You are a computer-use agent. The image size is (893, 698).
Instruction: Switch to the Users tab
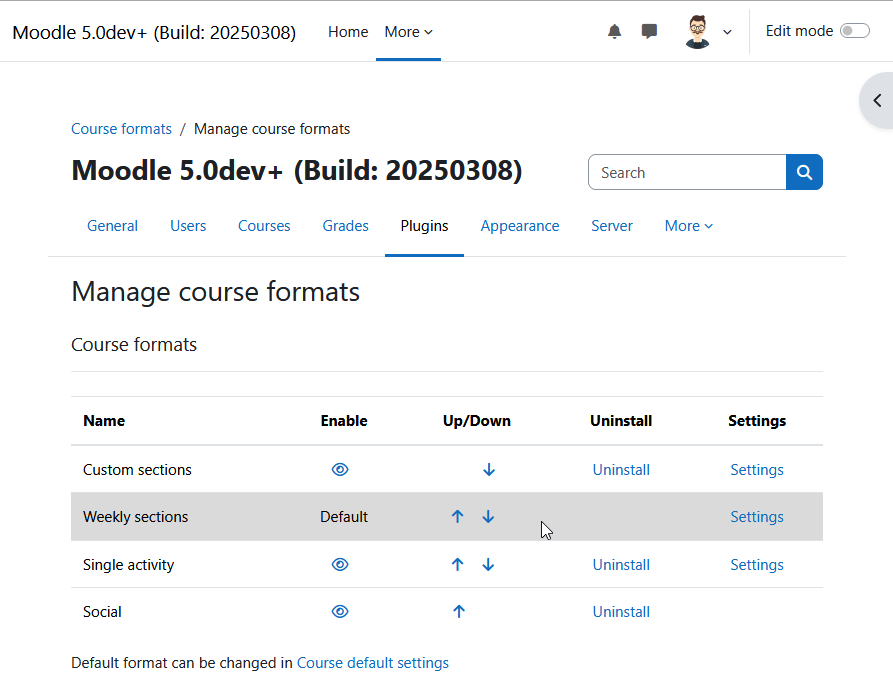(188, 226)
